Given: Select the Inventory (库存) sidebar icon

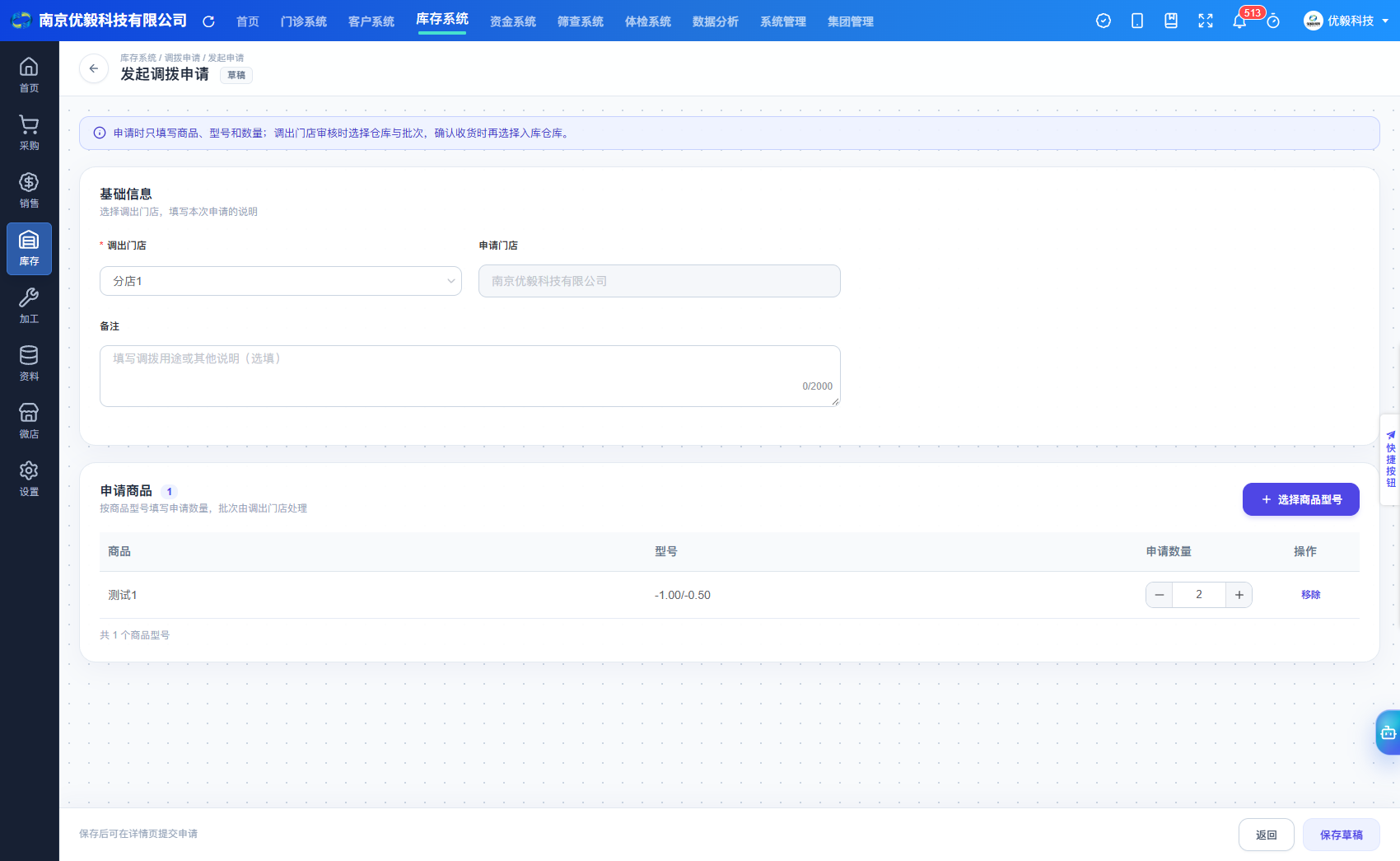Looking at the screenshot, I should [x=29, y=248].
